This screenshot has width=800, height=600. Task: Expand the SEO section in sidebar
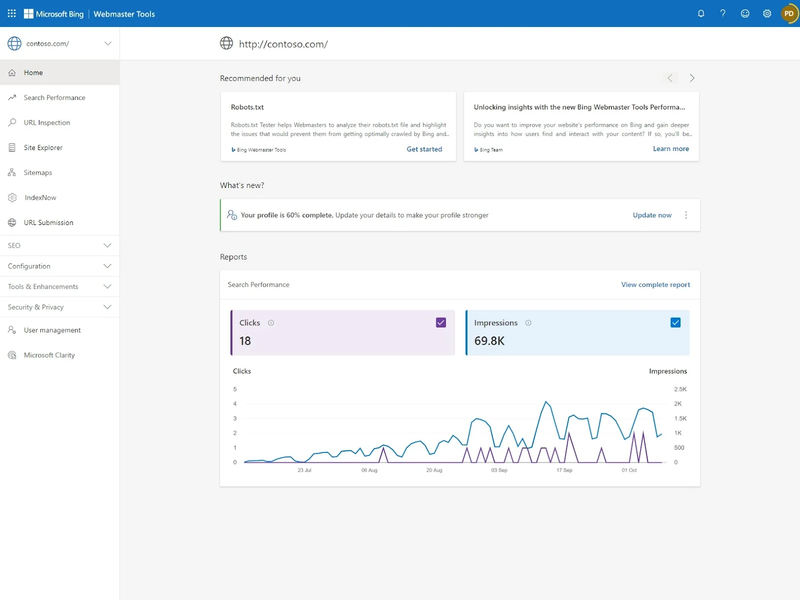point(107,245)
